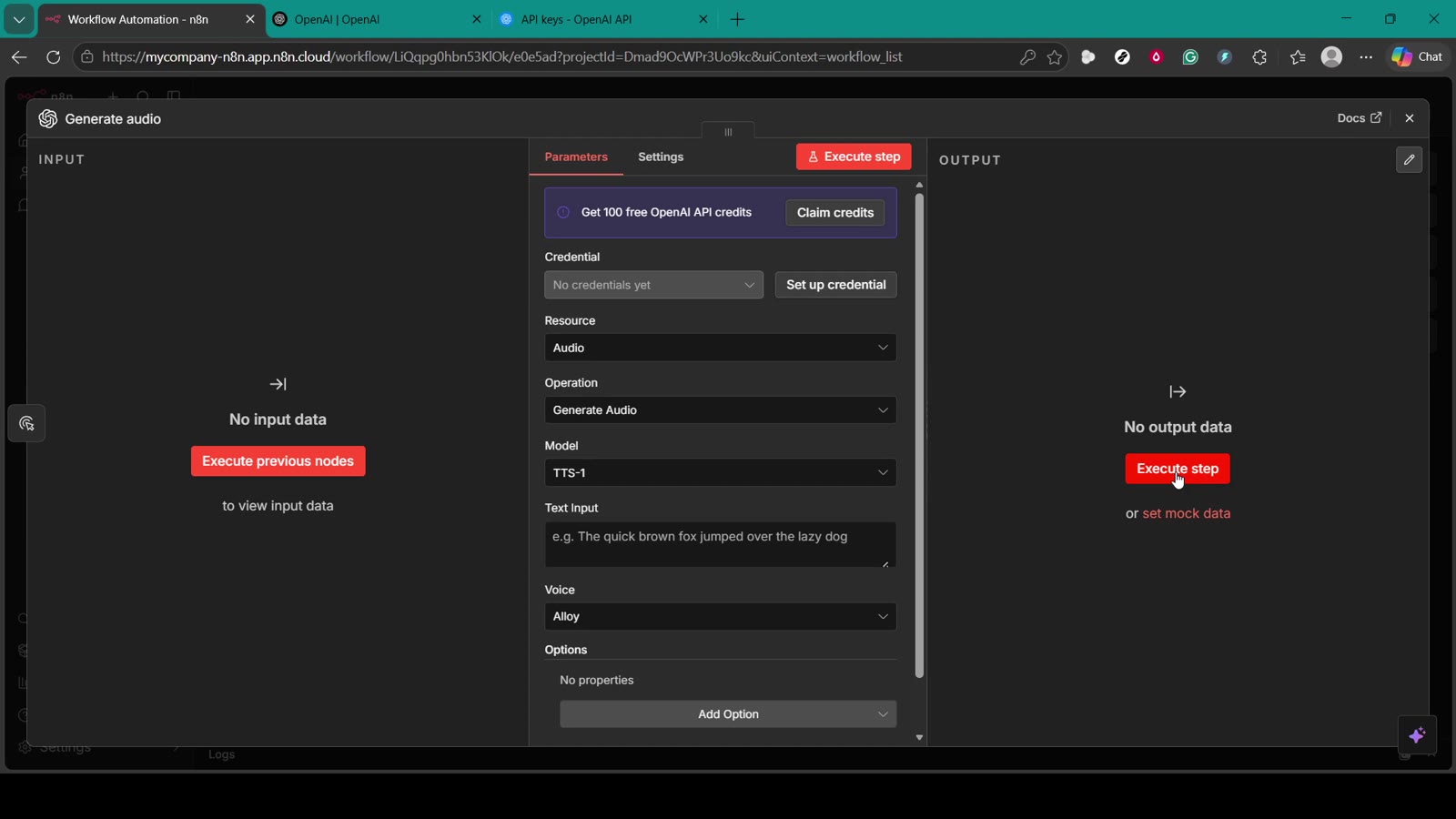Click the panel drag handle above parameters
This screenshot has height=819, width=1456.
pos(728,132)
